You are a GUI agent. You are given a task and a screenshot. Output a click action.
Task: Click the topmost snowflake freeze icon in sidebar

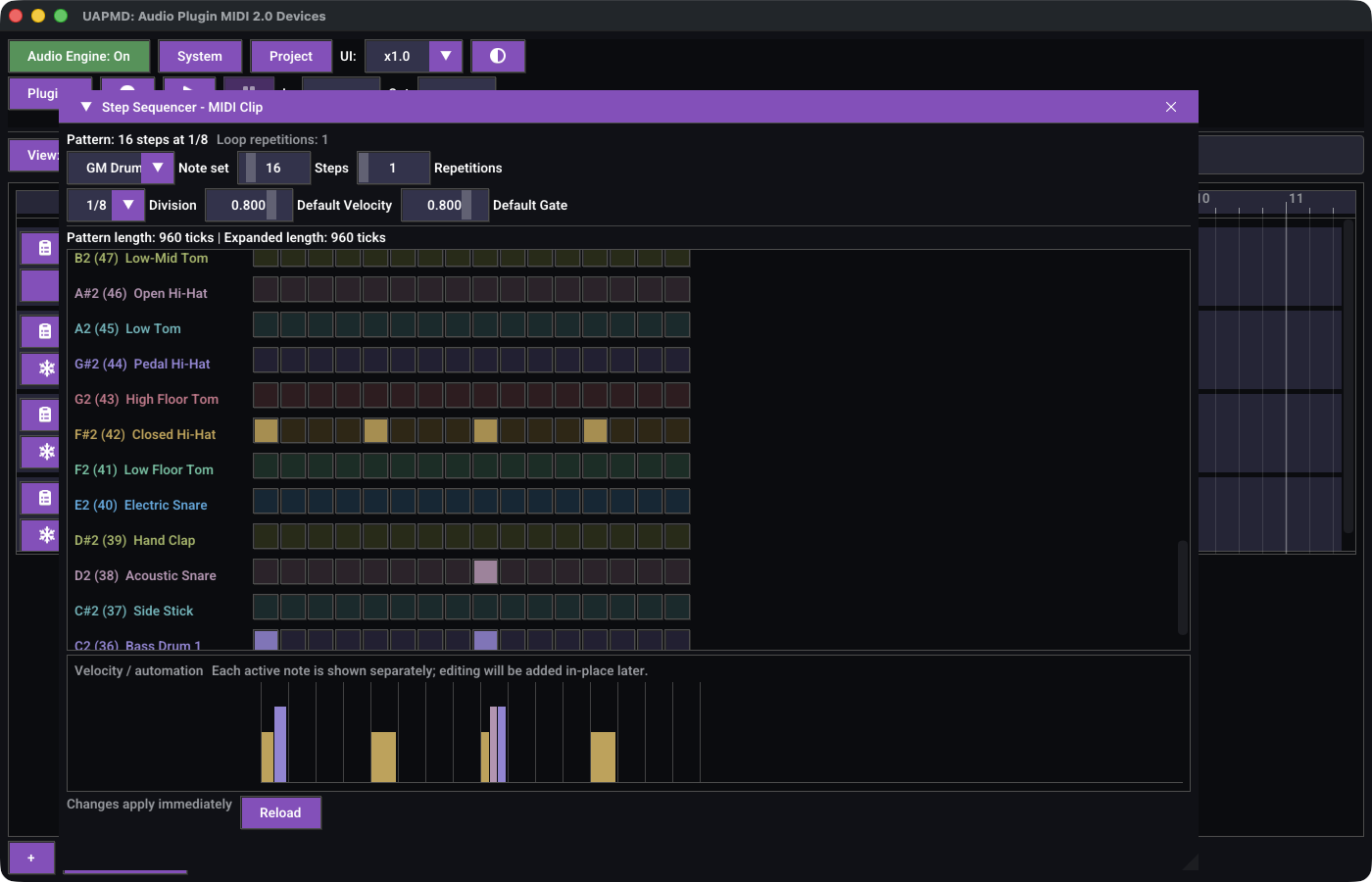point(45,368)
